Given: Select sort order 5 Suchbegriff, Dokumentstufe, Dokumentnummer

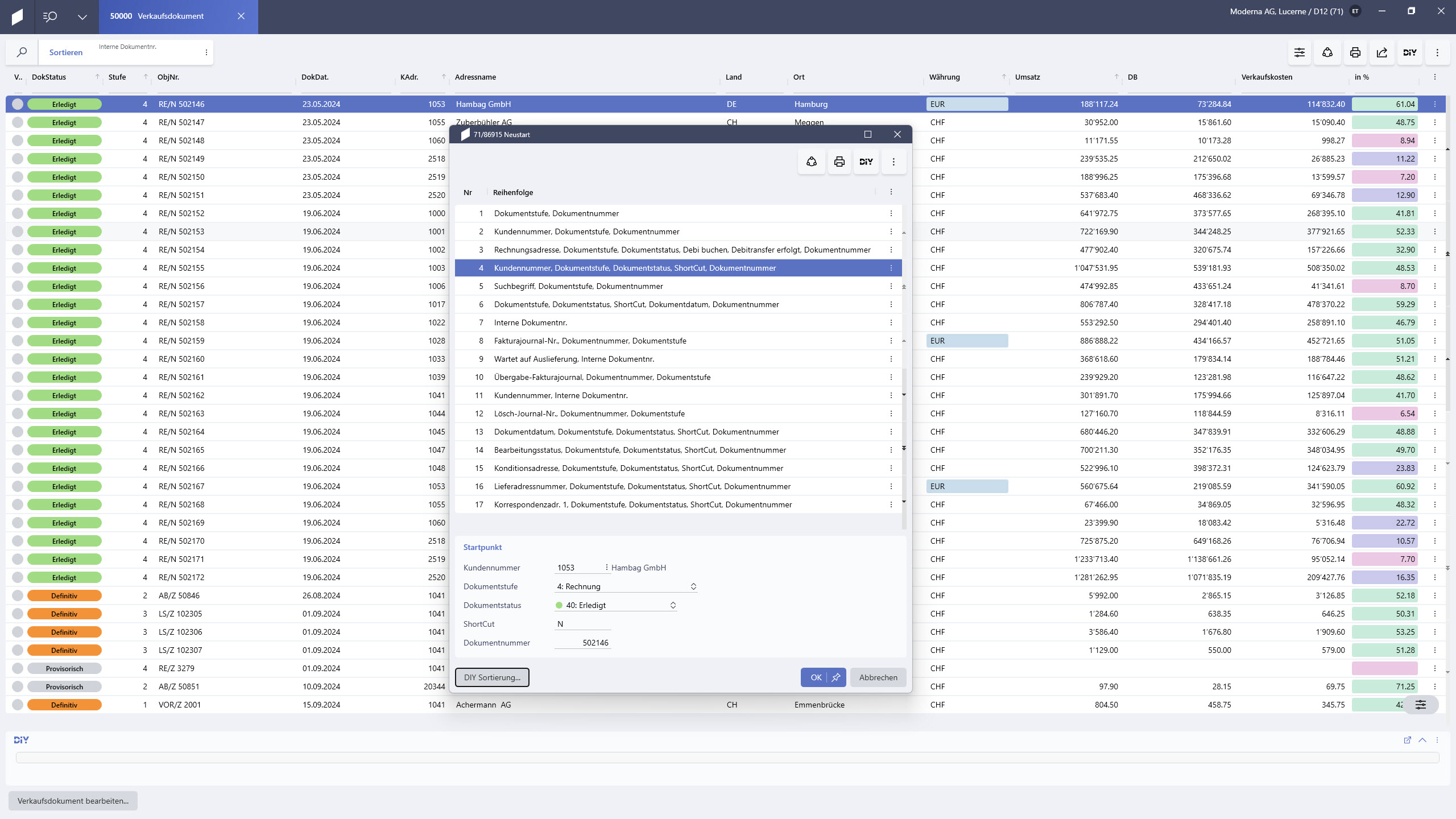Looking at the screenshot, I should (x=678, y=286).
